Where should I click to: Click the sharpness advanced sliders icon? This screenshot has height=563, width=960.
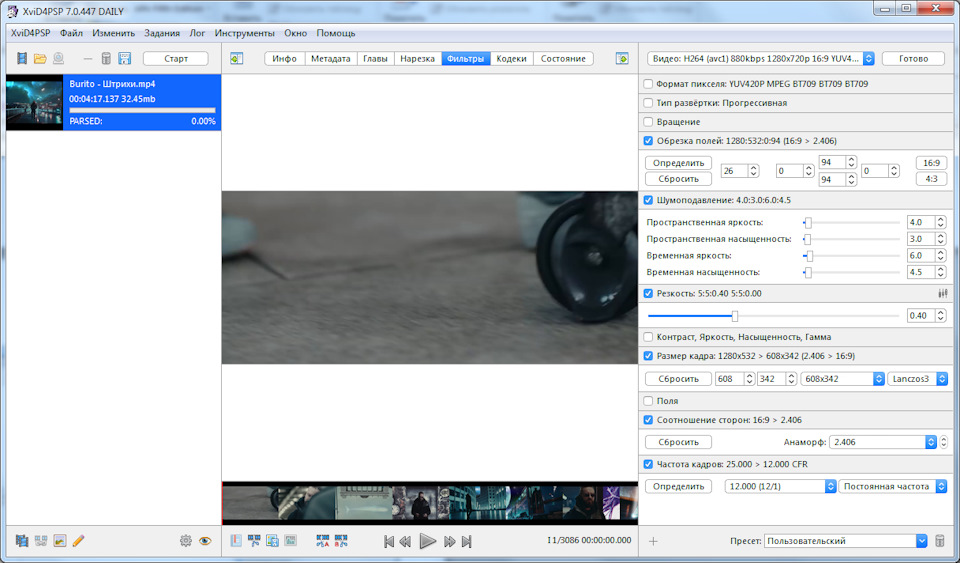coord(942,294)
